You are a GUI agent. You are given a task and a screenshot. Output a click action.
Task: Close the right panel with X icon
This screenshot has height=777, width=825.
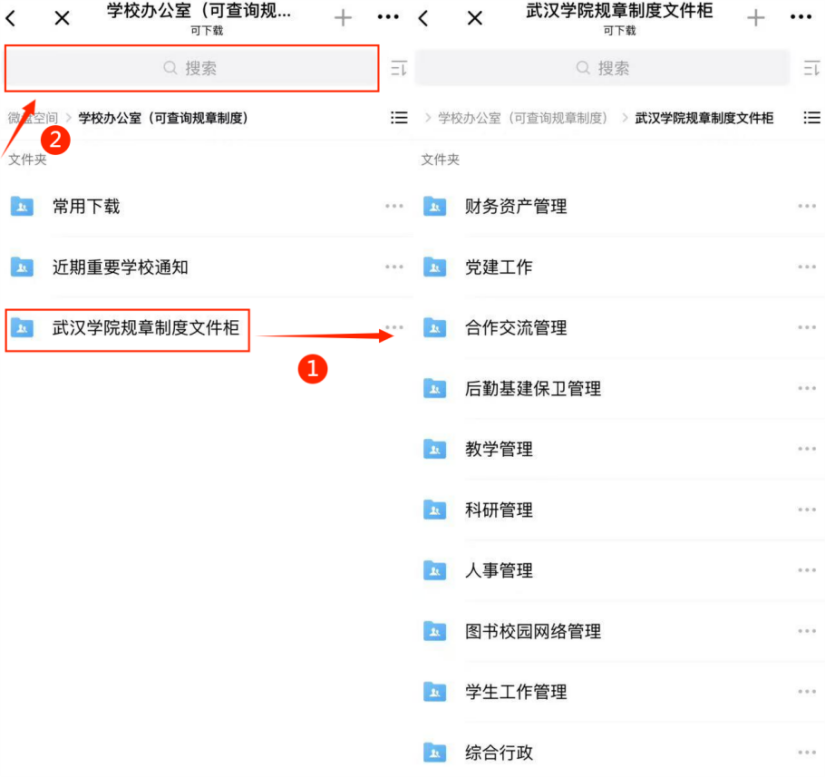click(475, 18)
